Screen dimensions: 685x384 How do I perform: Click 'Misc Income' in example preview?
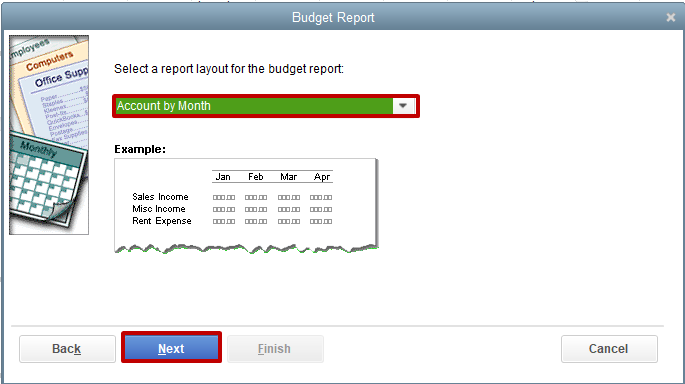click(159, 209)
